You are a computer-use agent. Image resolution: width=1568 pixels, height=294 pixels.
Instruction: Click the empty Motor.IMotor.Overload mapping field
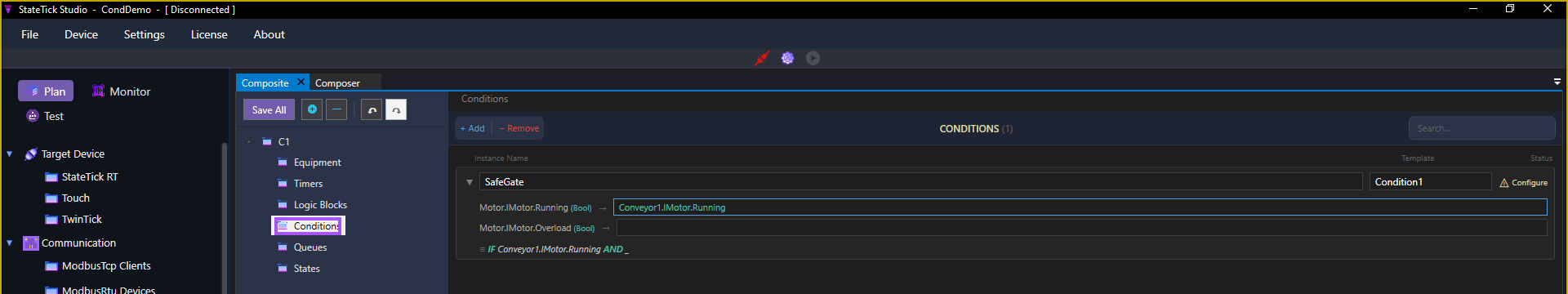click(1081, 228)
